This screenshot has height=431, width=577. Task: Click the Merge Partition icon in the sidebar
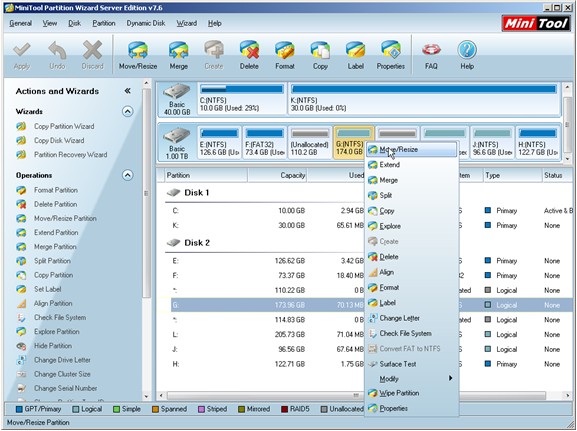[21, 247]
